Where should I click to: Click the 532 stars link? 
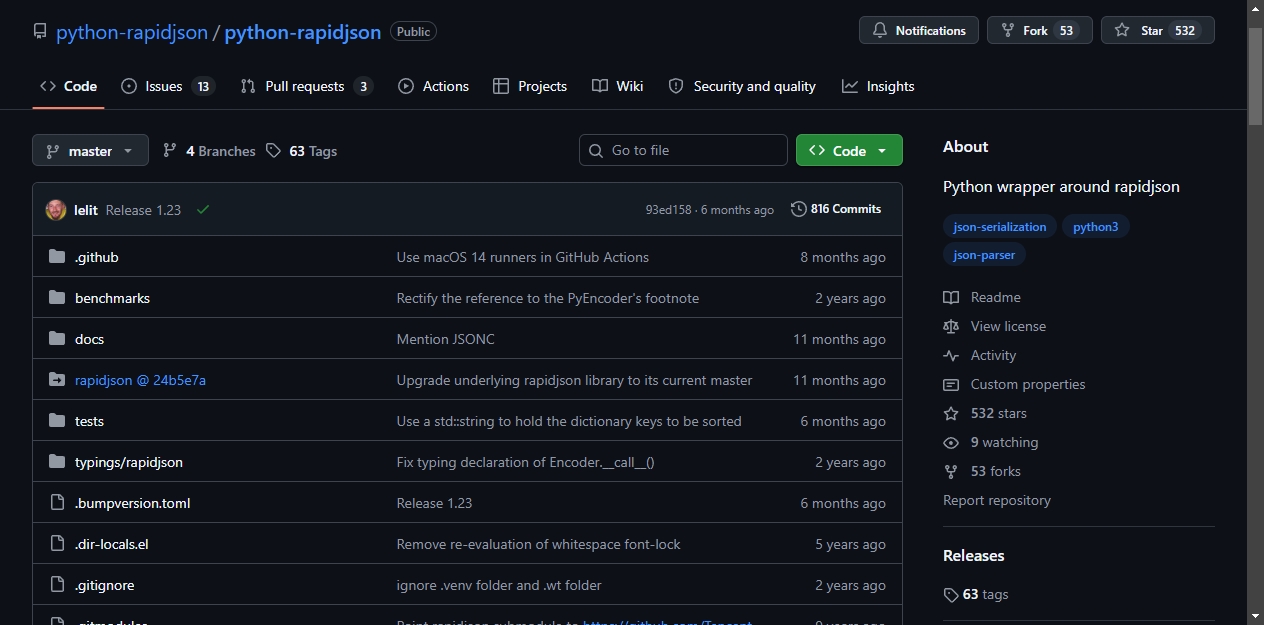[998, 413]
